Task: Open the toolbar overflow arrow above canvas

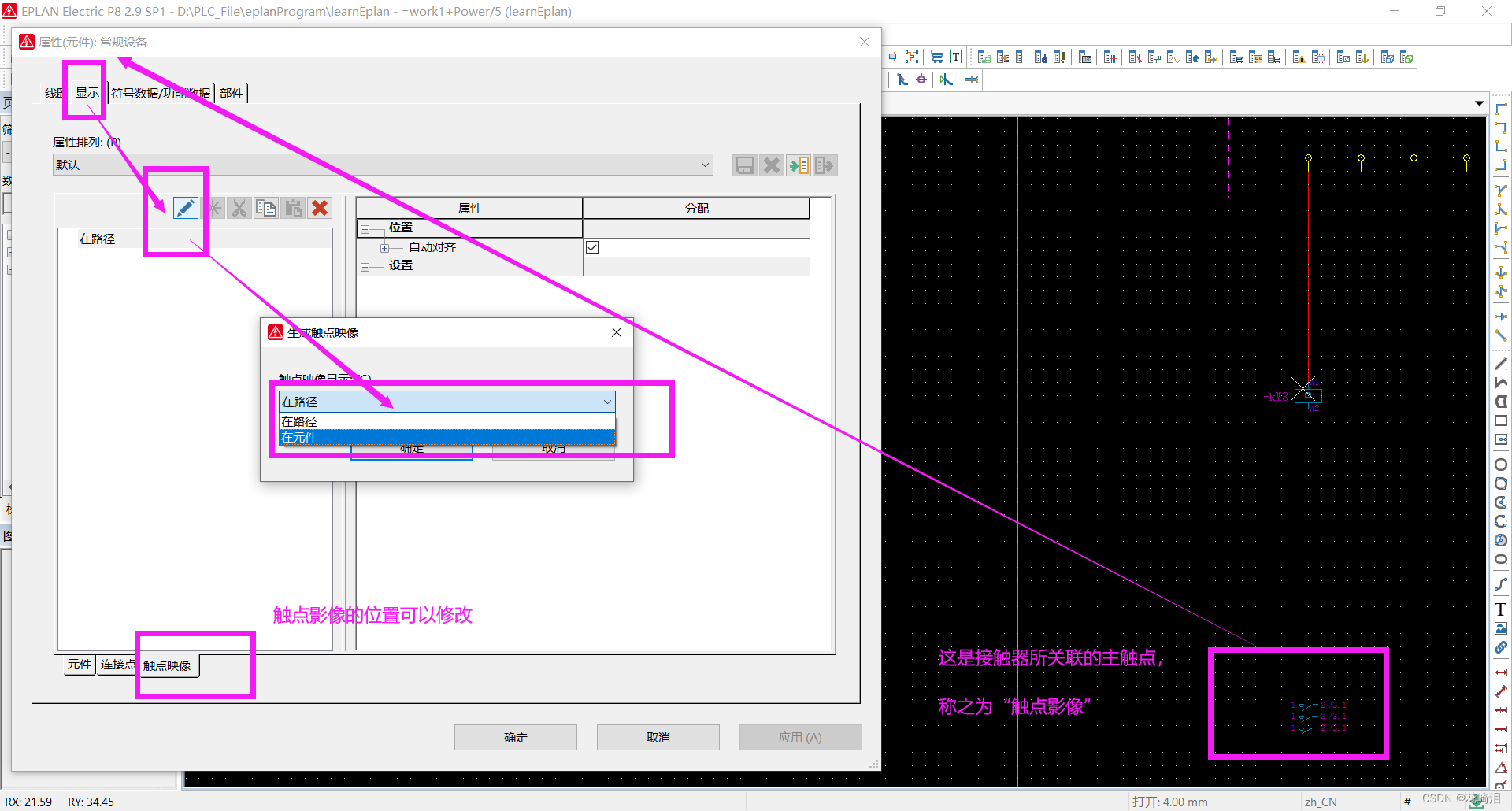Action: 1479,104
